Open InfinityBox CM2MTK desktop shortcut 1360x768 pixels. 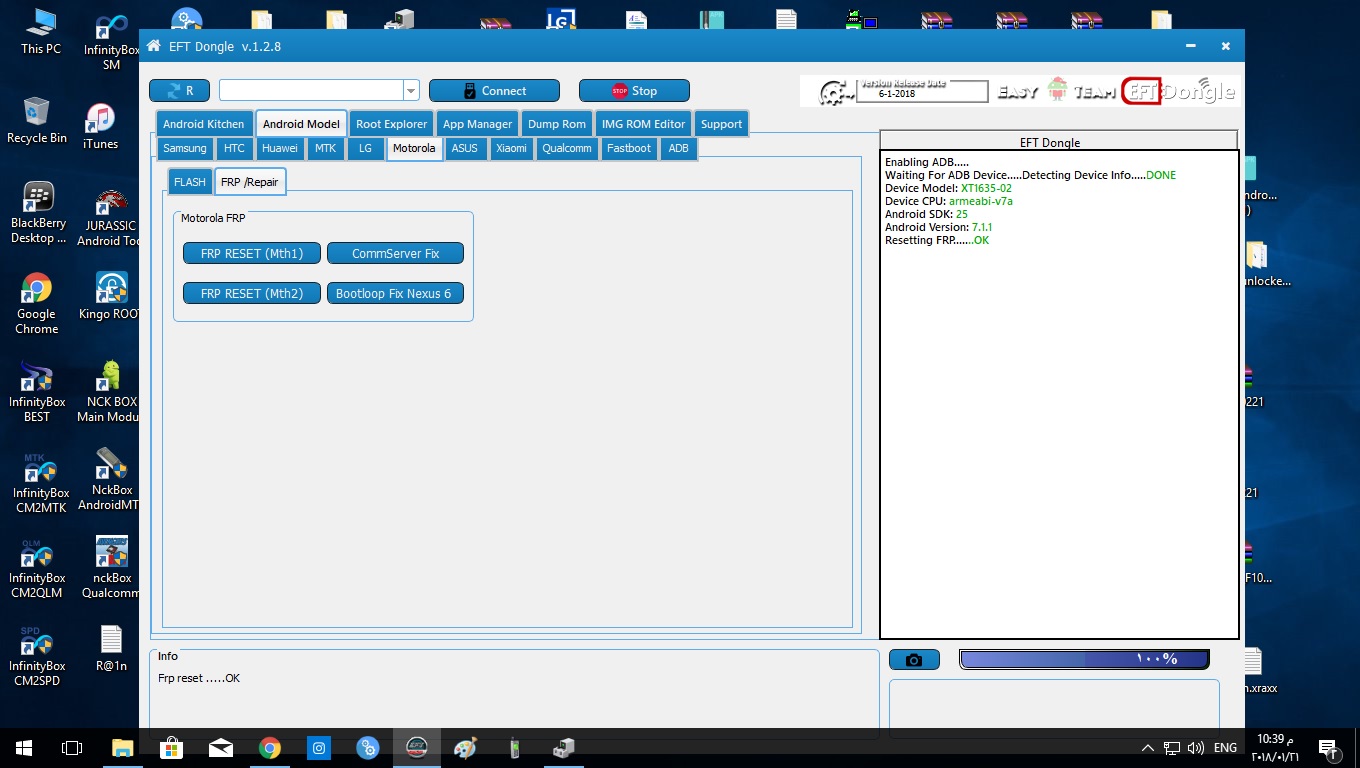pyautogui.click(x=40, y=484)
